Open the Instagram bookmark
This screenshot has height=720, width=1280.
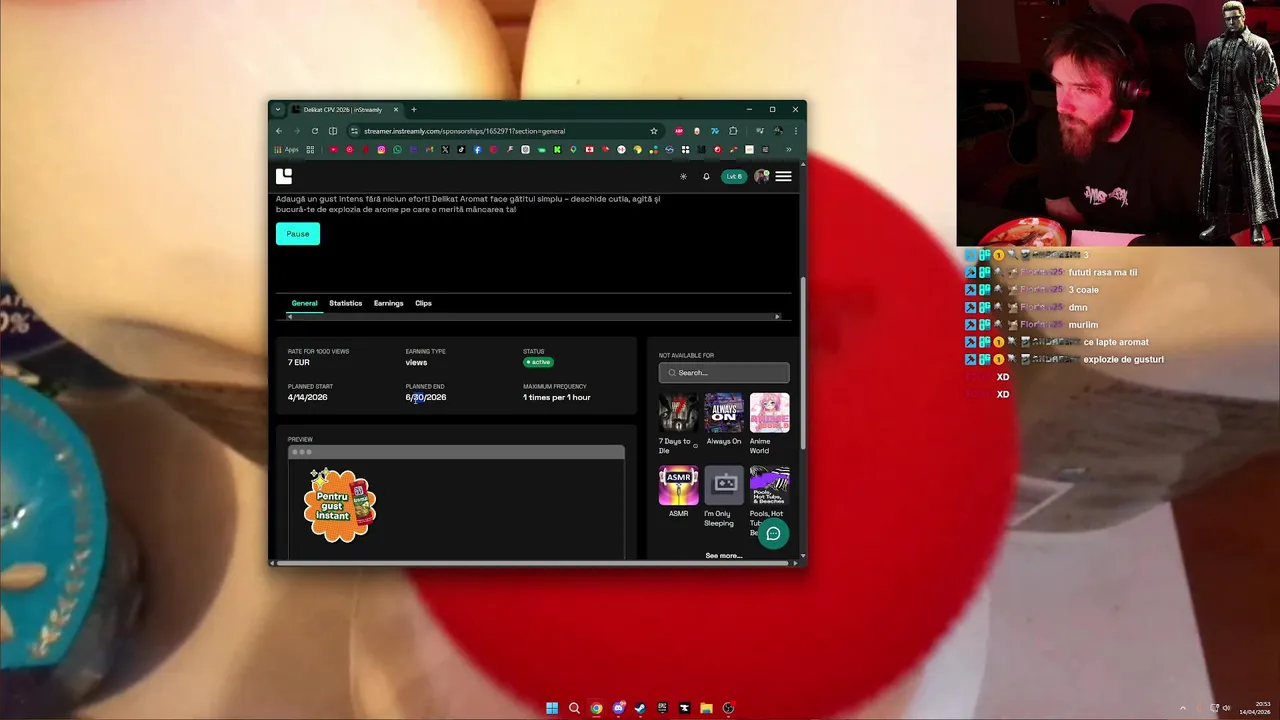tap(381, 150)
